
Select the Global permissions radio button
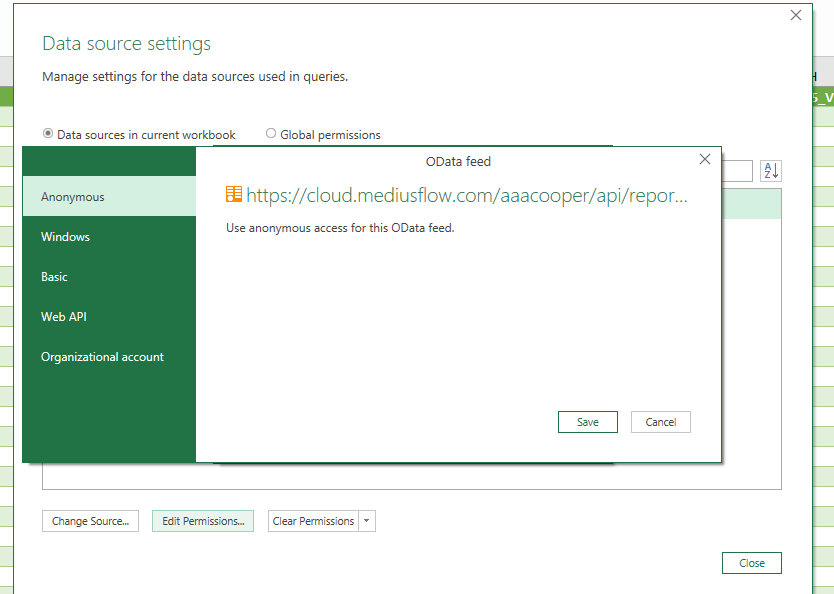(271, 133)
